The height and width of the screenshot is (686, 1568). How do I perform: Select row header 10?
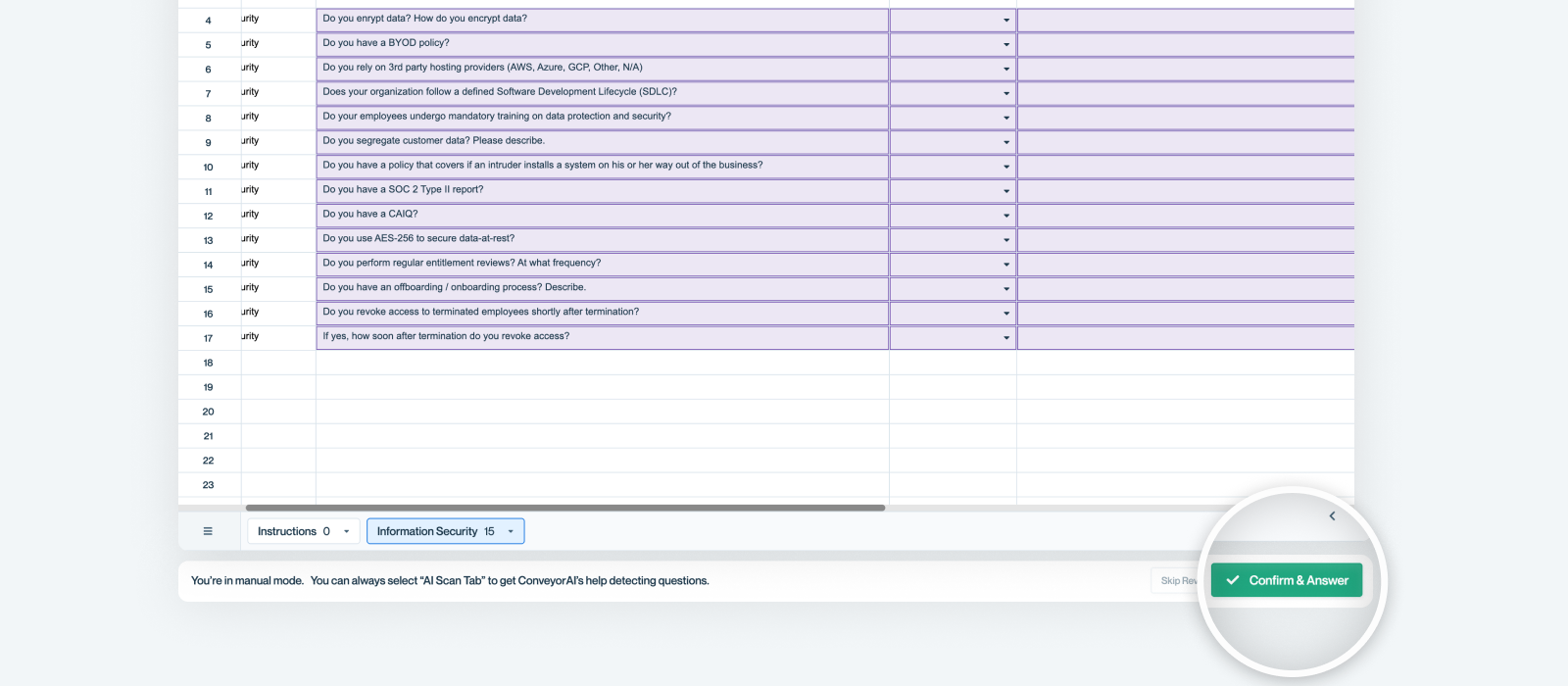[209, 168]
